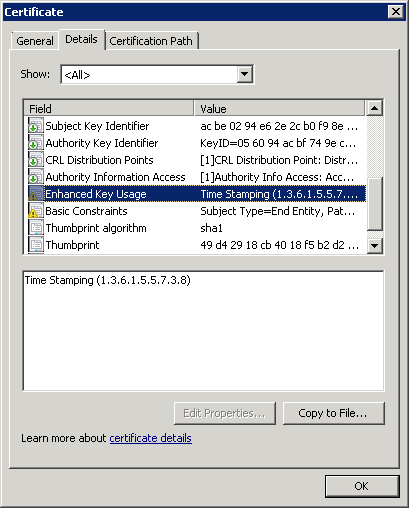Viewport: 409px width, 508px height.
Task: Select the Basic Constraints warning icon
Action: point(36,211)
